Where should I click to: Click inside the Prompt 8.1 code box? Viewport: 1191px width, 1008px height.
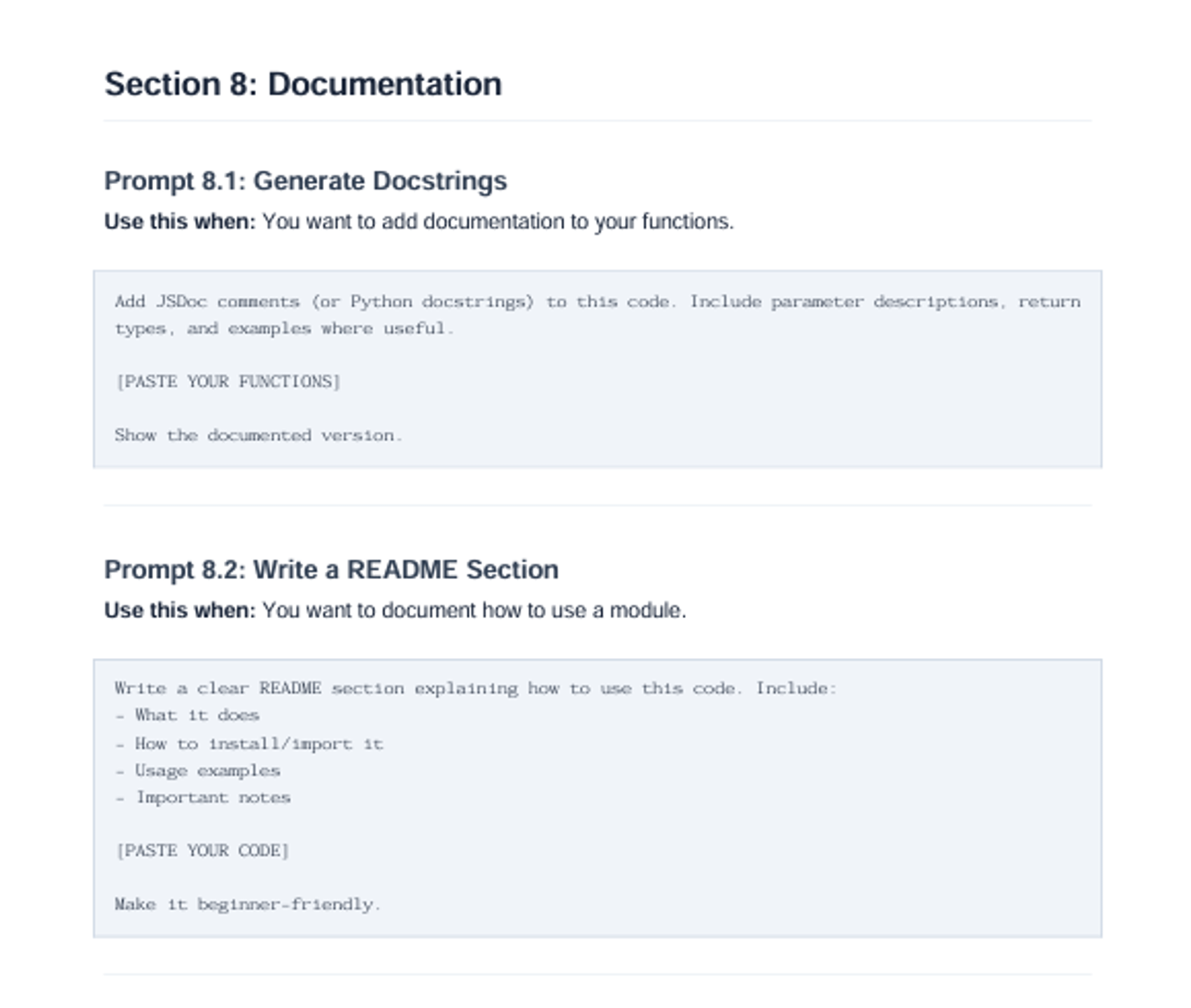(598, 369)
